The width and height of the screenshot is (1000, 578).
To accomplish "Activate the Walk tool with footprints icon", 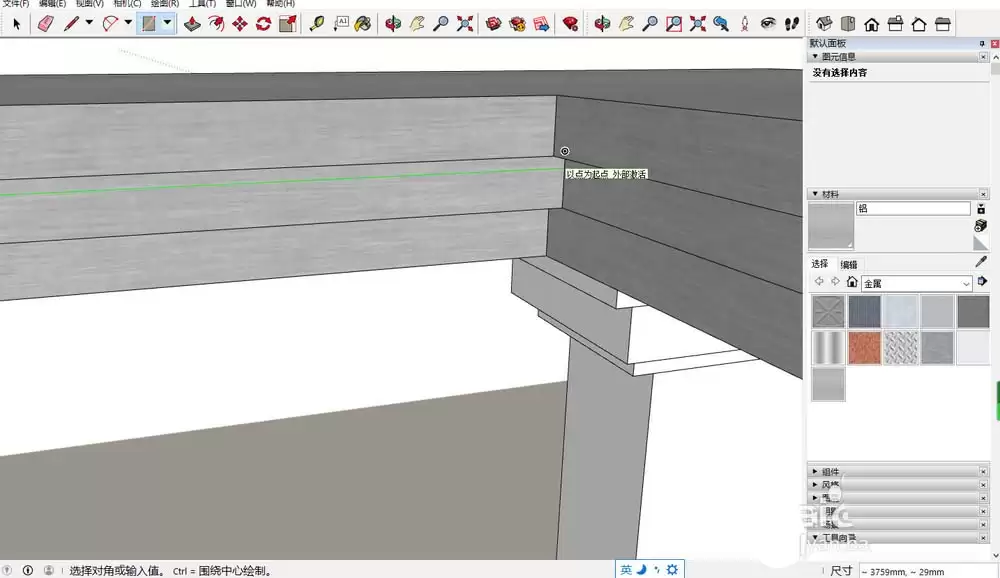I will pyautogui.click(x=792, y=23).
